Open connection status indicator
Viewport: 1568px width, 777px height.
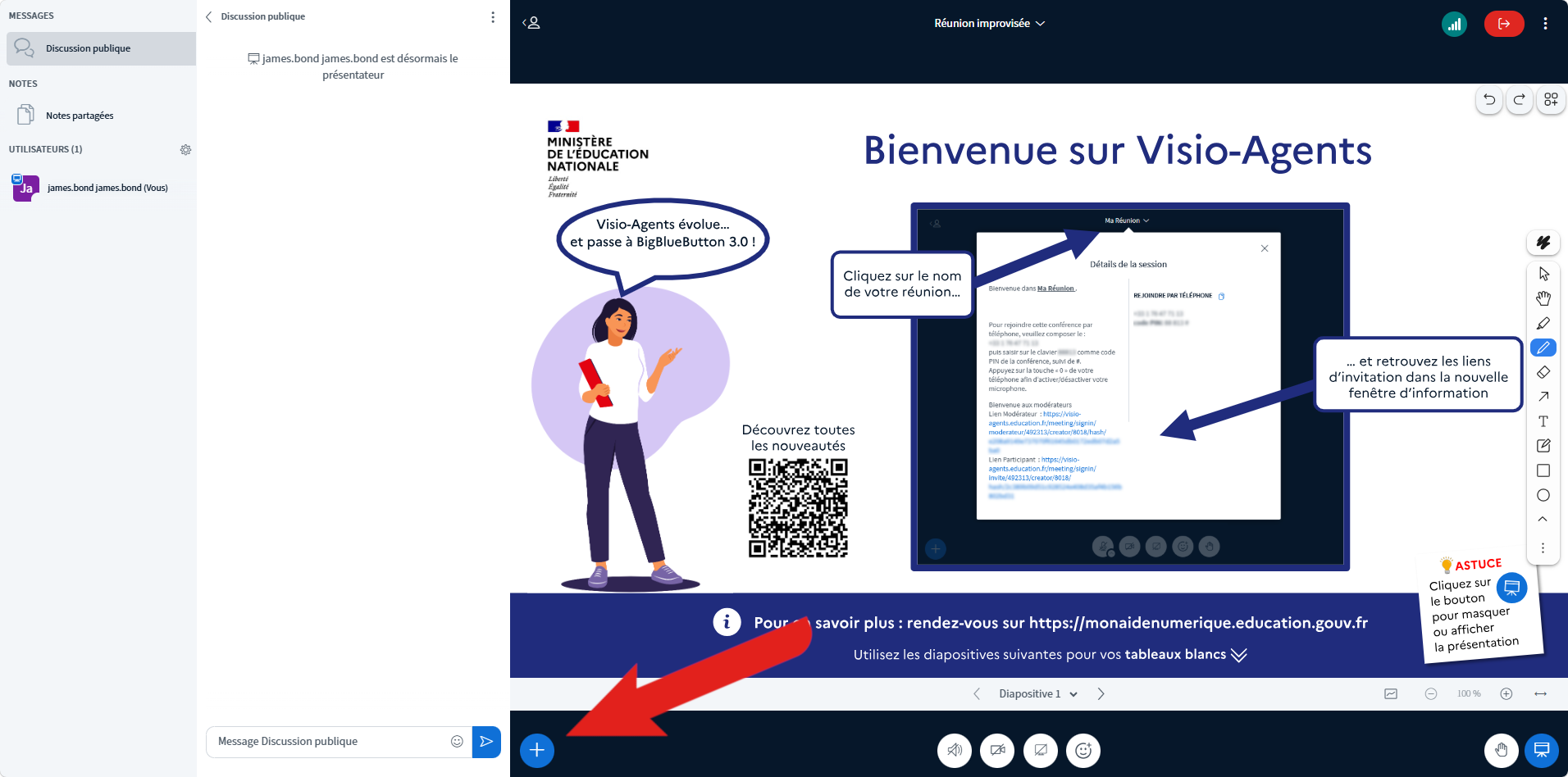(x=1454, y=24)
